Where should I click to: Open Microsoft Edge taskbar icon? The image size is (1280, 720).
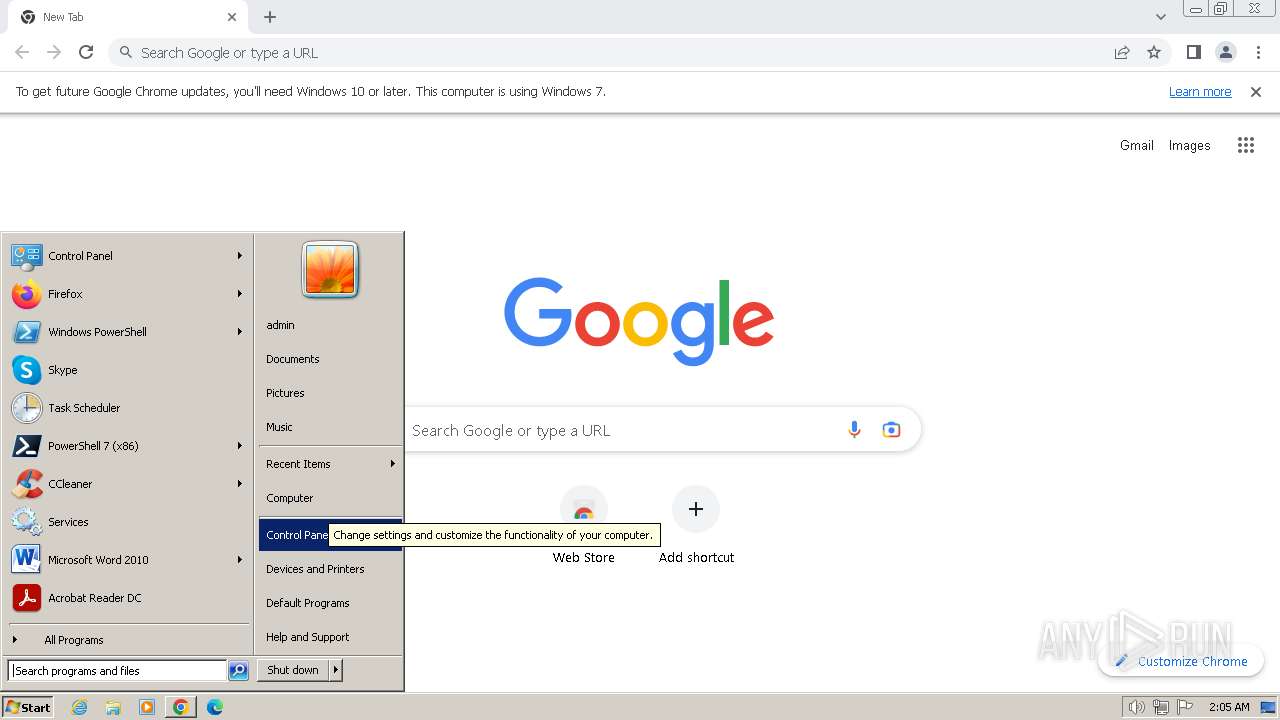coord(214,707)
